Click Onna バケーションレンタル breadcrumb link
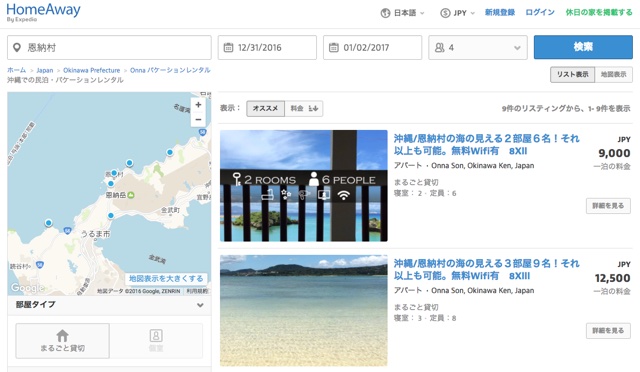 point(170,70)
